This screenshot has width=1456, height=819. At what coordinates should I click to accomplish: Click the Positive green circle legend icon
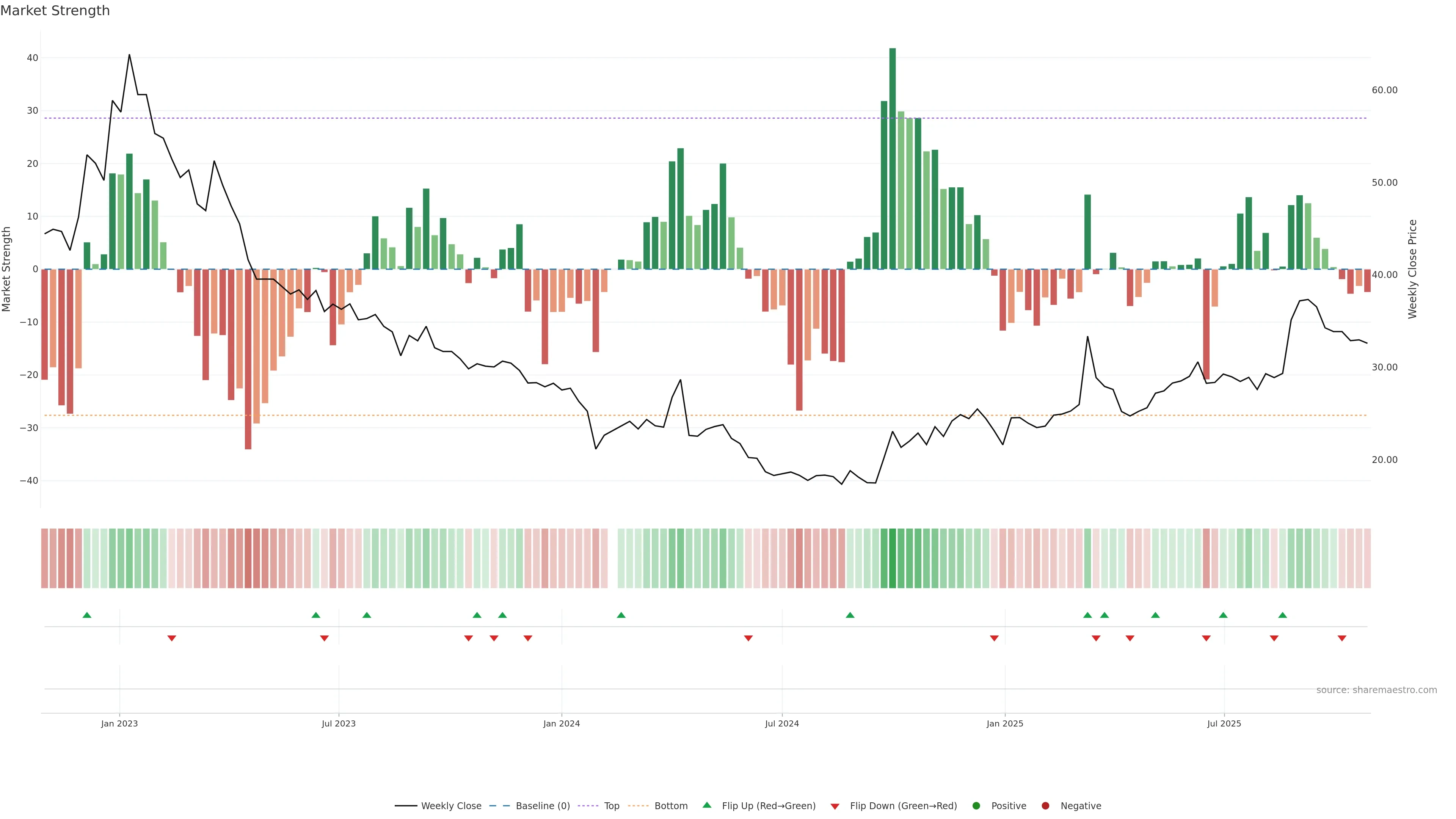976,806
